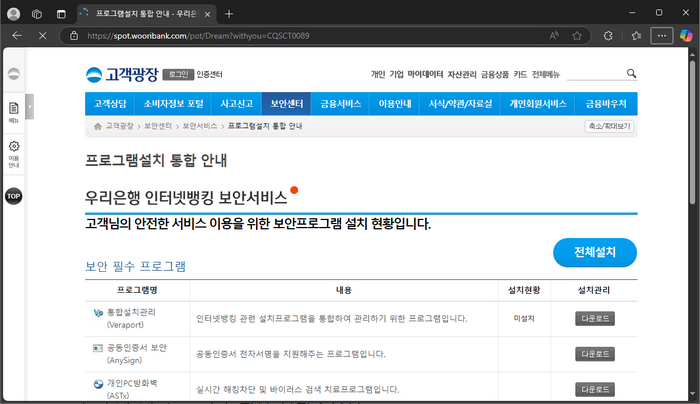Click the browser address bar URL
Image resolution: width=700 pixels, height=404 pixels.
pos(198,35)
